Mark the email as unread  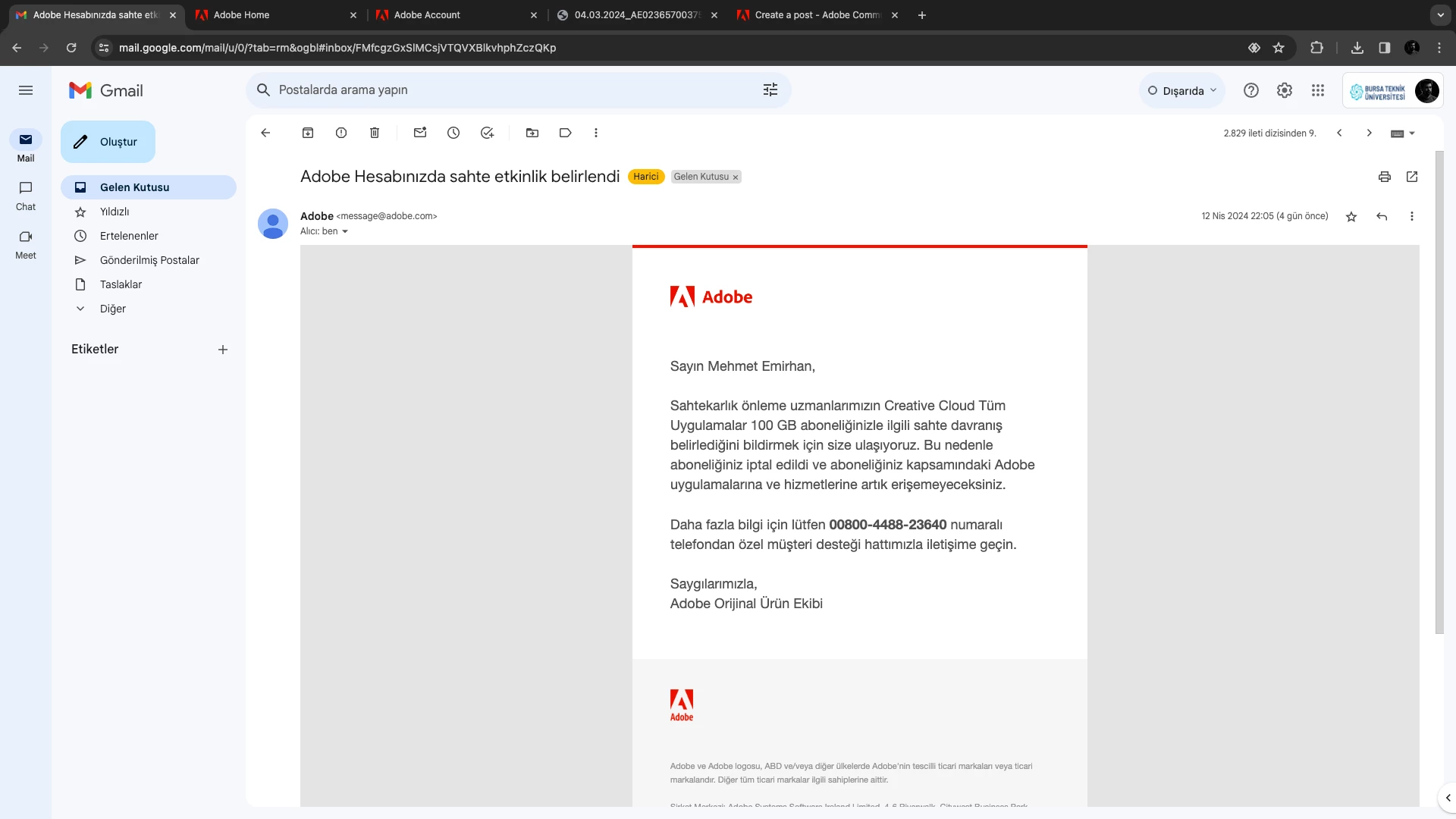pyautogui.click(x=420, y=133)
